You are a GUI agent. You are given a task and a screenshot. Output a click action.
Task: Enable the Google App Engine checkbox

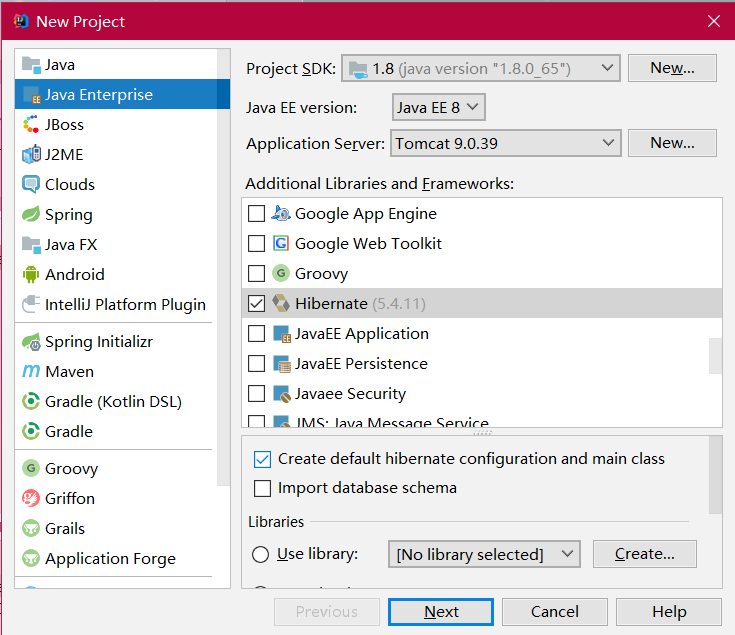(x=256, y=214)
